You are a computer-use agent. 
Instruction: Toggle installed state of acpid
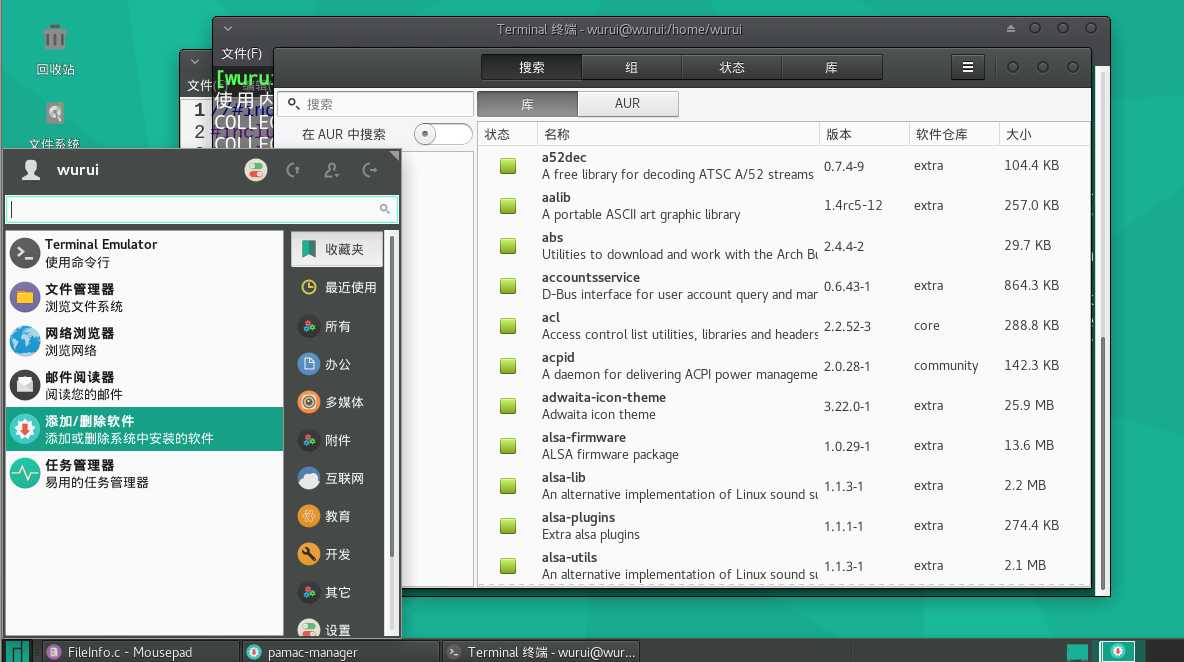tap(508, 366)
